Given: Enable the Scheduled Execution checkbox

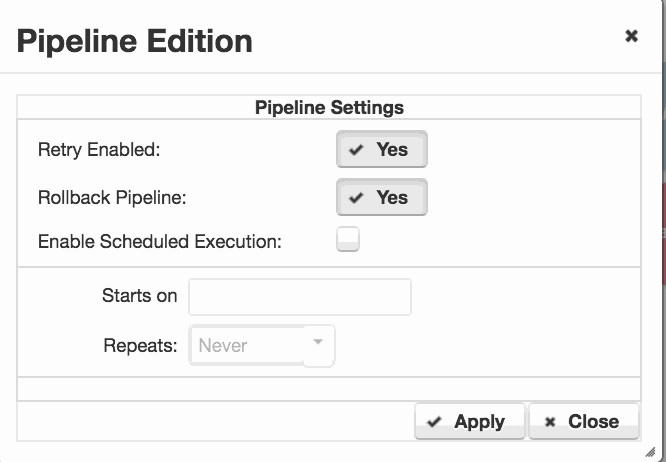Looking at the screenshot, I should [x=348, y=239].
